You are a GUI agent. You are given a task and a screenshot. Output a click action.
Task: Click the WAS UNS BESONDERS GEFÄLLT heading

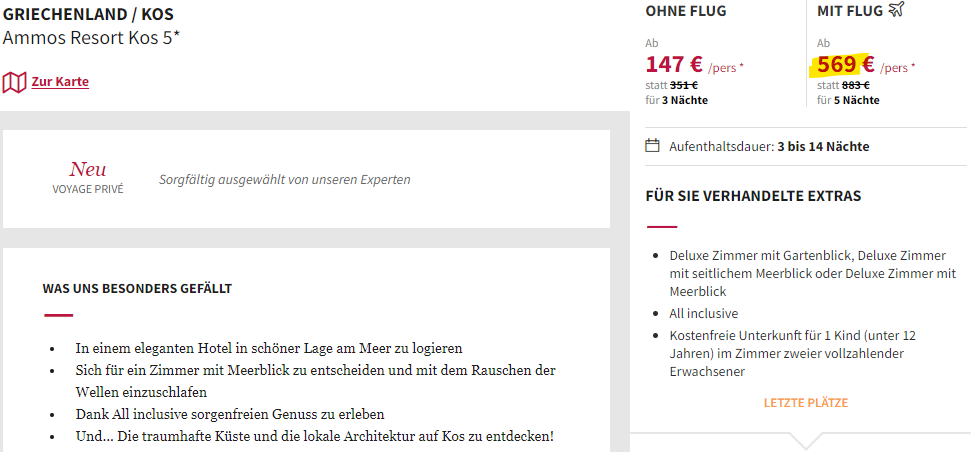tap(137, 289)
